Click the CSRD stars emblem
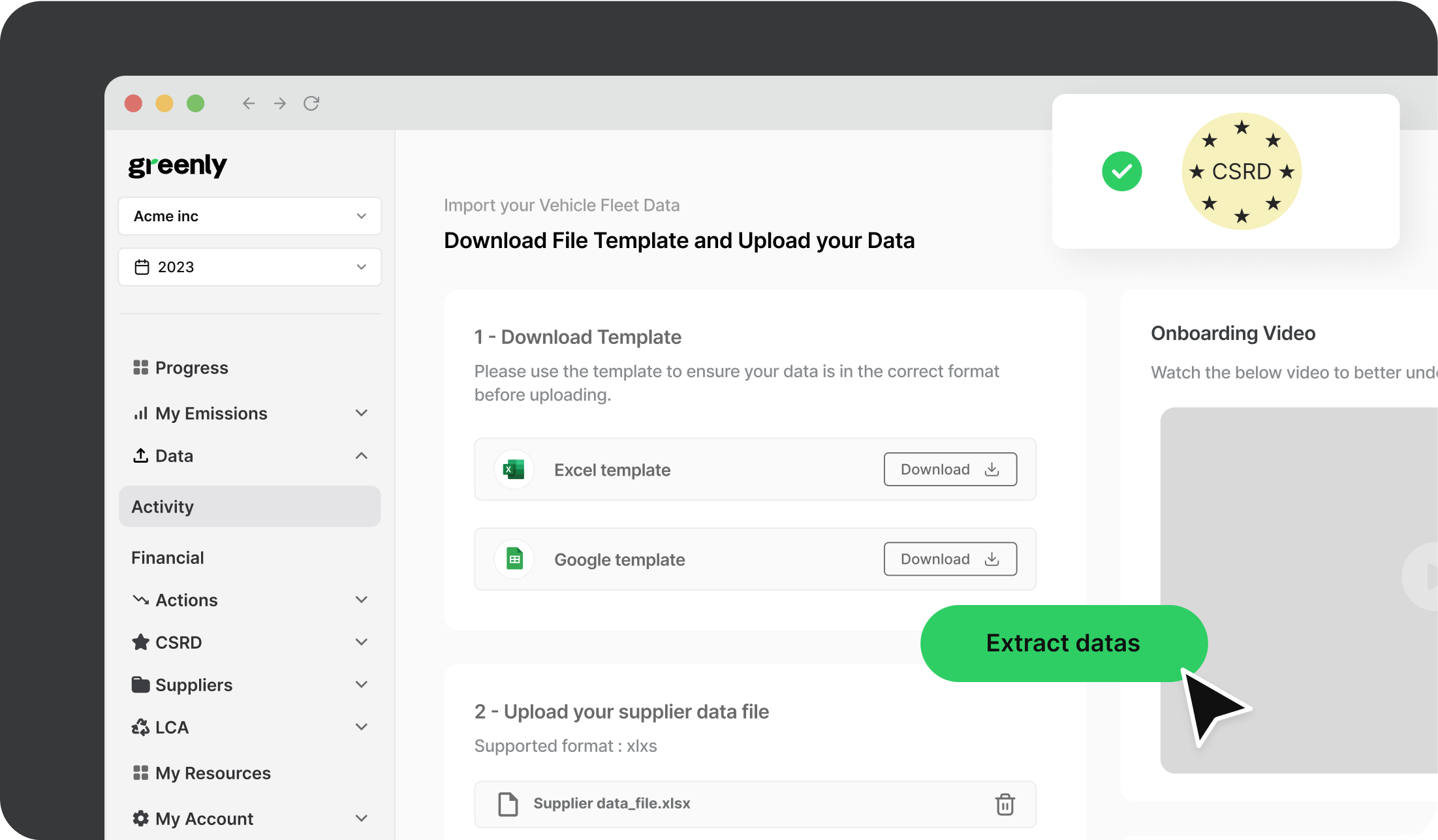1438x840 pixels. 1242,172
